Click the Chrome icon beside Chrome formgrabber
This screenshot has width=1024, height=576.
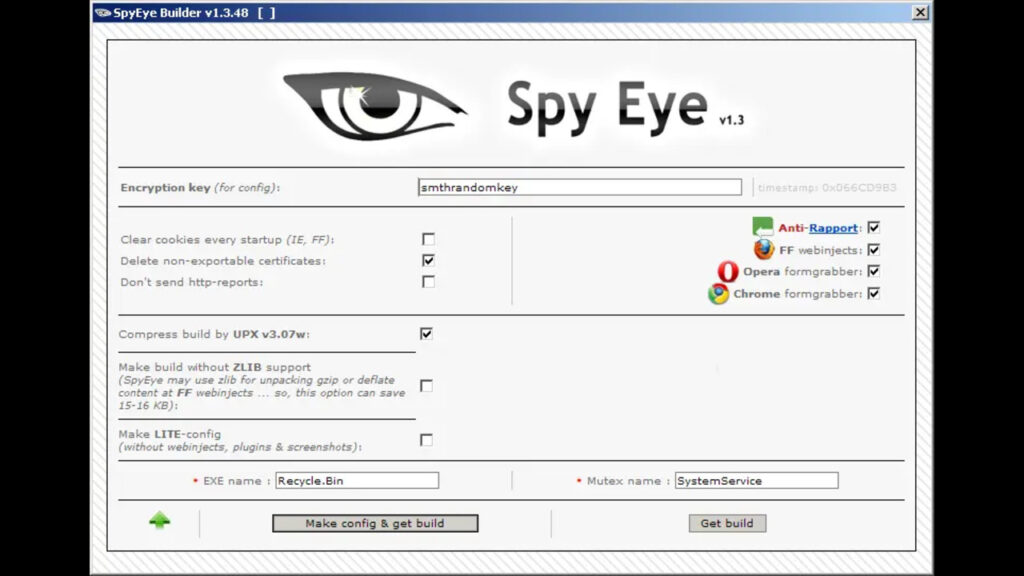click(x=718, y=294)
